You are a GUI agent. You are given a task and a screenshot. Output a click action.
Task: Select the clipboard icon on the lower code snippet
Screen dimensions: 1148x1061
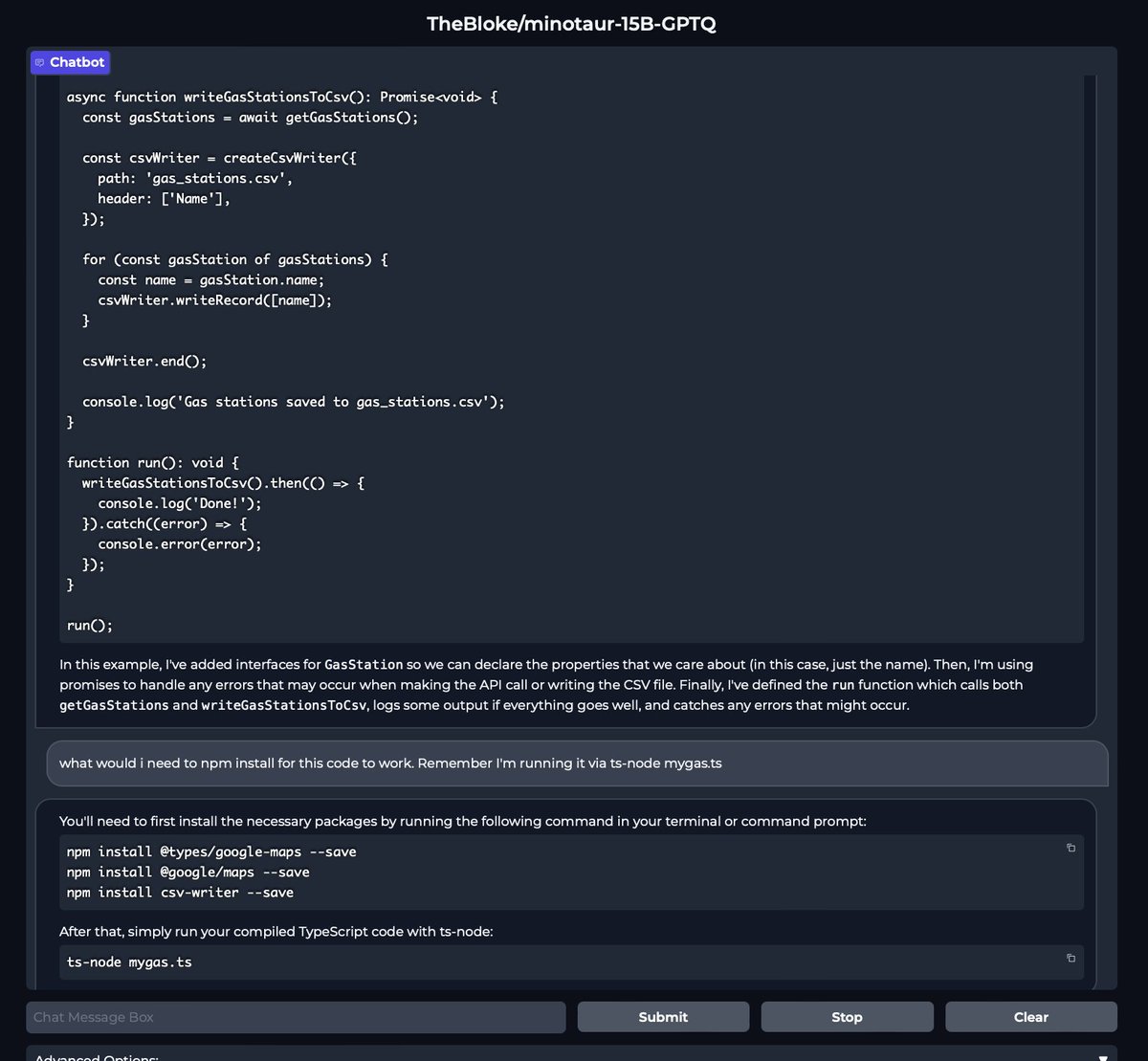[1071, 959]
